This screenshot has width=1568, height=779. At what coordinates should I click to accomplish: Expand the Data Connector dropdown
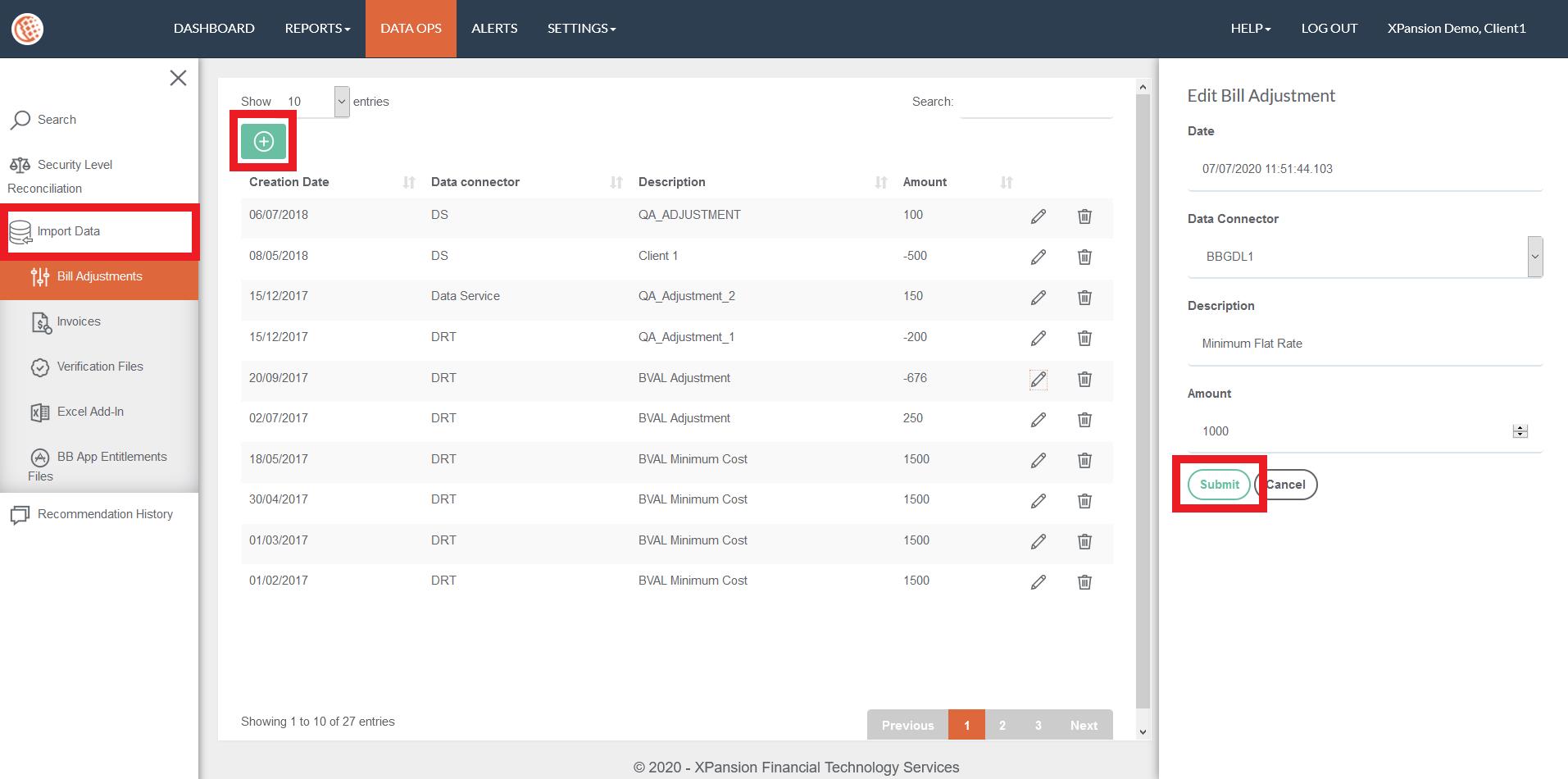1534,257
